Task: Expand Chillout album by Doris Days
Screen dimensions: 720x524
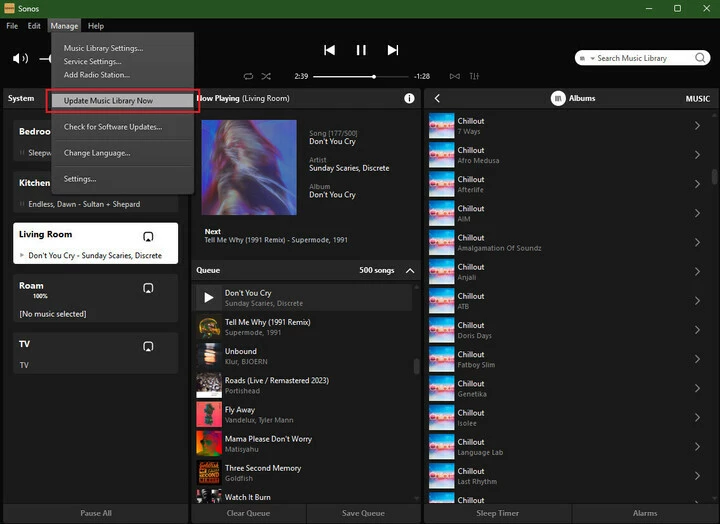Action: coord(697,330)
